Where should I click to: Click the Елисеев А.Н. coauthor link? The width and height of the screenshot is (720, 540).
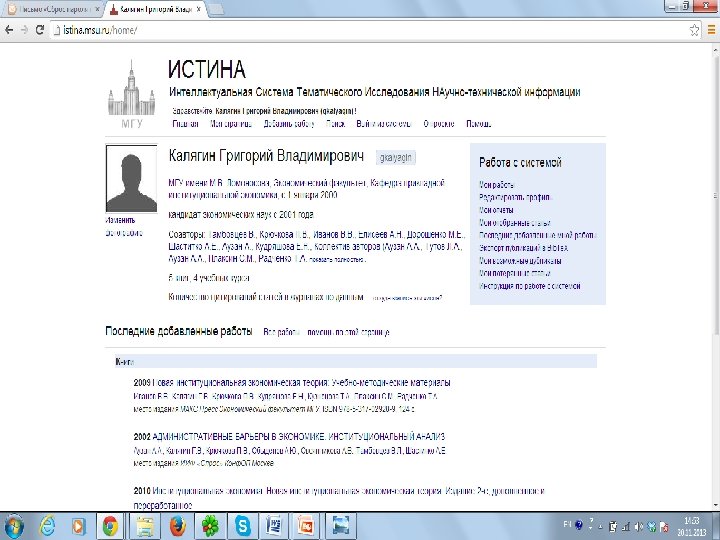(381, 234)
